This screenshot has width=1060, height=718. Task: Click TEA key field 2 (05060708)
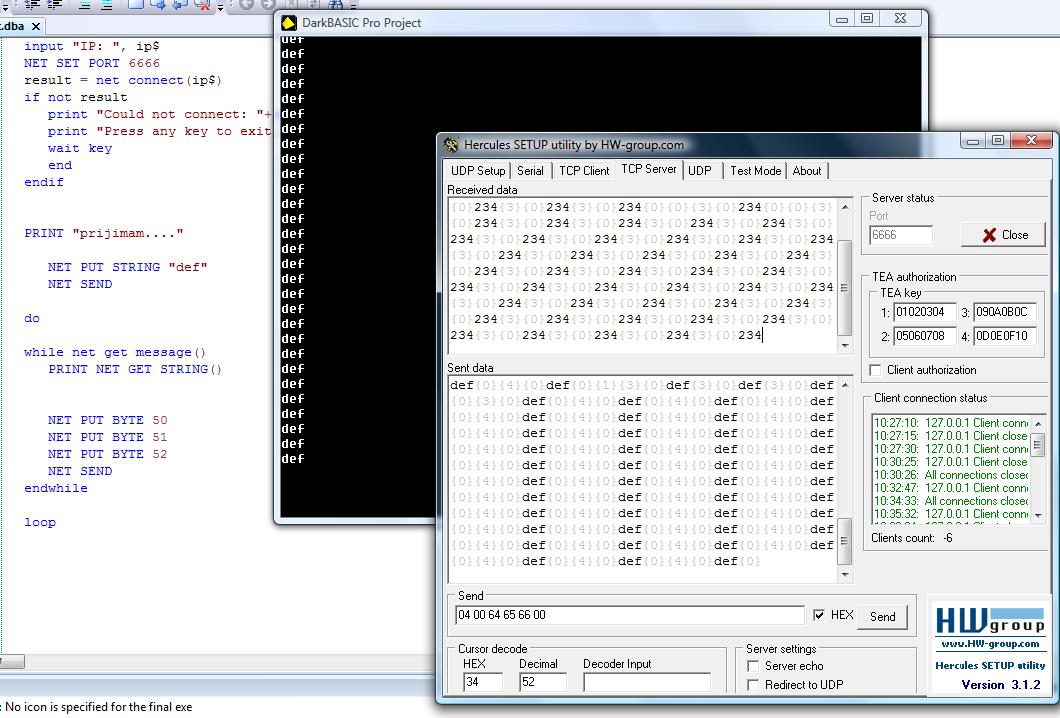(924, 335)
